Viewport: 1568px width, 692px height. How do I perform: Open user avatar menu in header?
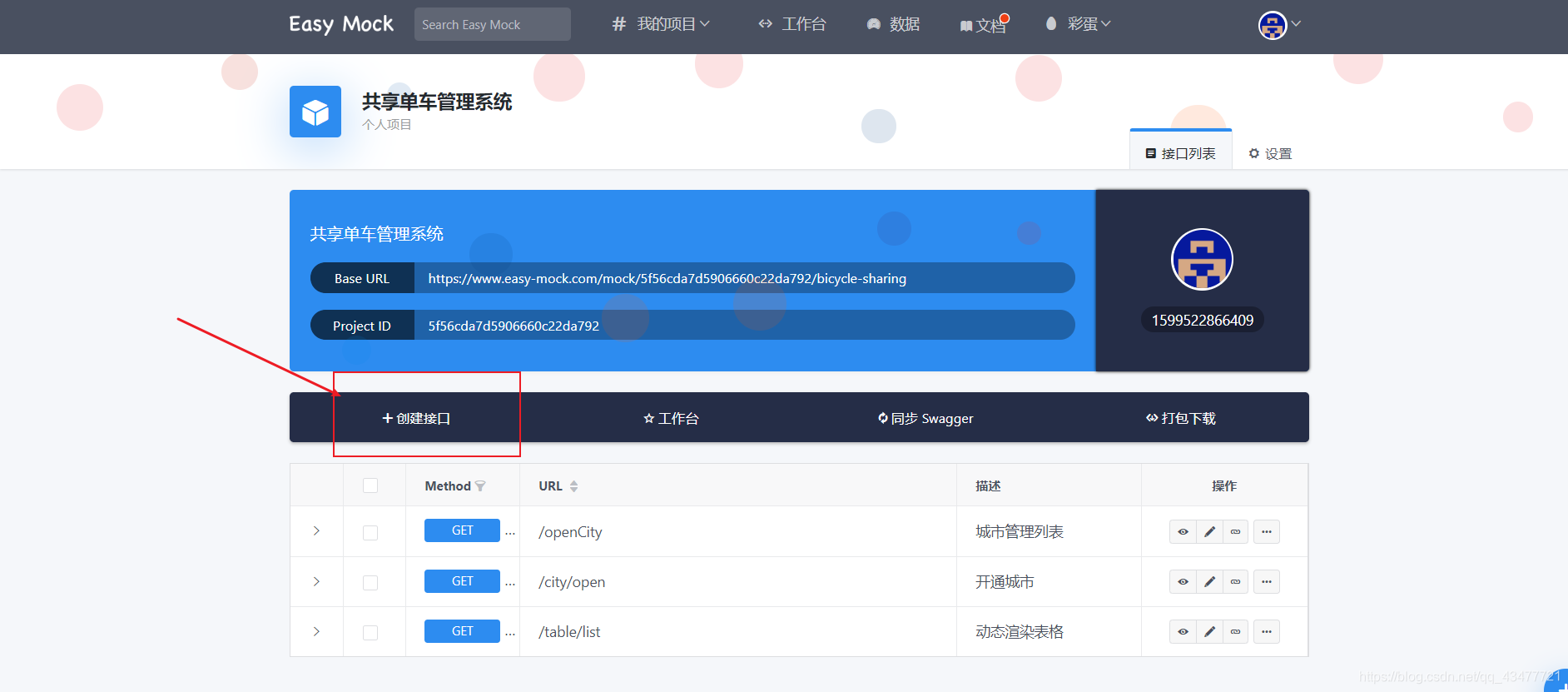tap(1279, 25)
